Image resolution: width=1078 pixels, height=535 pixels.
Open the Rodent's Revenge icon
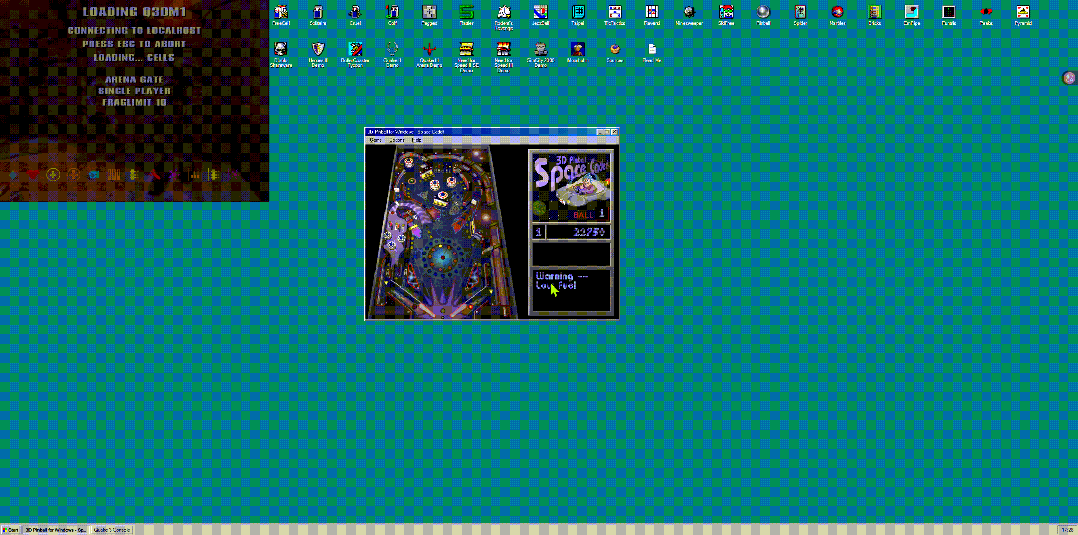(x=503, y=17)
